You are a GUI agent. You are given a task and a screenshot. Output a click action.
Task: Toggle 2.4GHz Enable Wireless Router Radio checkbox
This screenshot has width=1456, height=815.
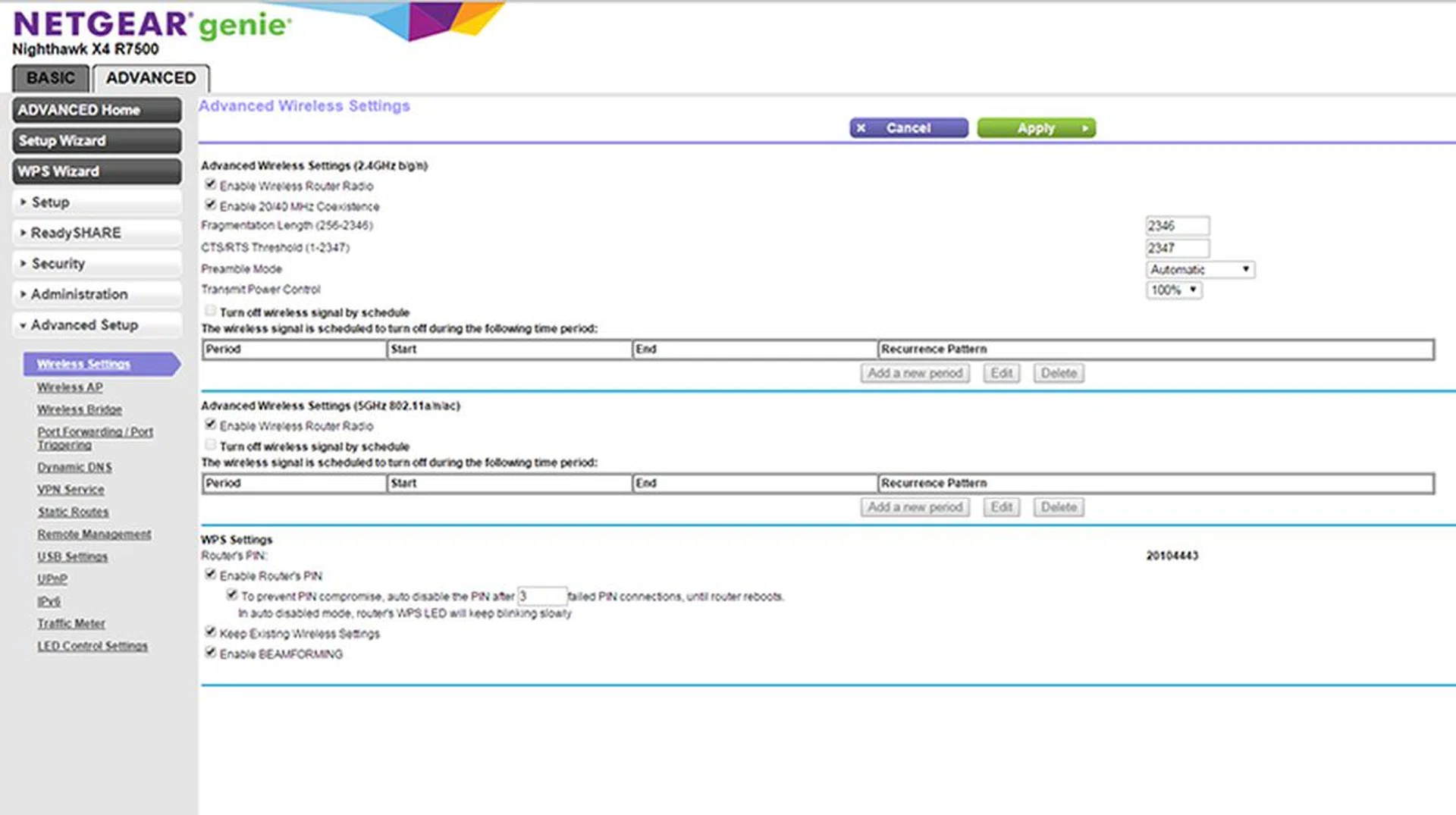coord(211,184)
